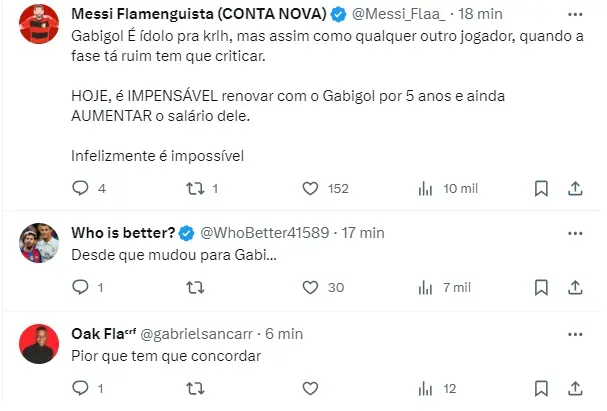Like the tweet with 152 likes
607x411 pixels.
[310, 188]
